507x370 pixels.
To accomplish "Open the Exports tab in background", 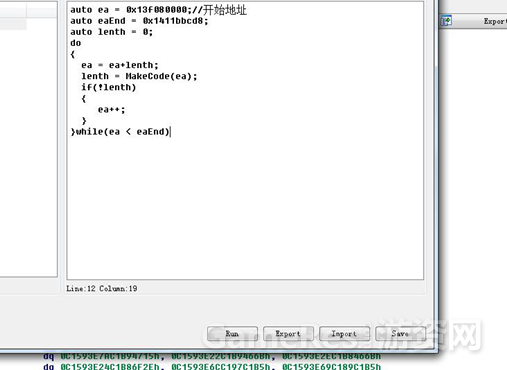I will (495, 21).
